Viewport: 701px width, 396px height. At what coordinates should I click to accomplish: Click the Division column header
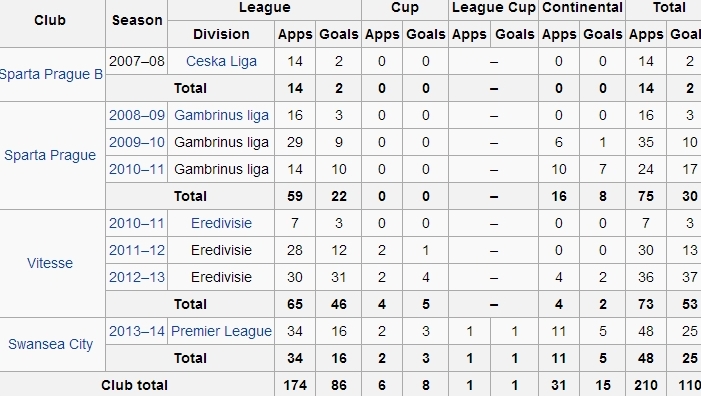pyautogui.click(x=221, y=34)
